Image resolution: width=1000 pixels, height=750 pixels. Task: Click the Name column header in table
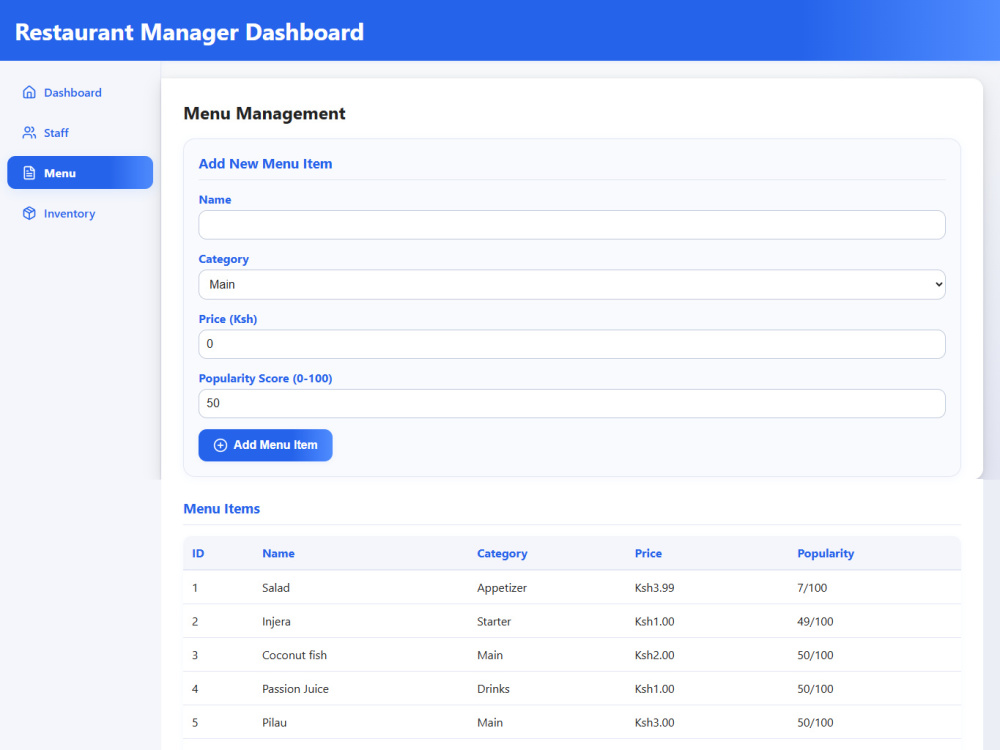(278, 554)
